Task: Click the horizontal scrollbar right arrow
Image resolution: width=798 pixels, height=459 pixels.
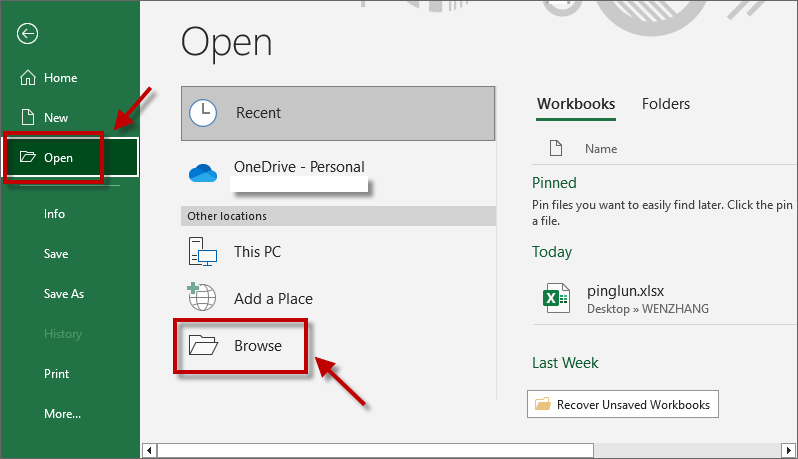Action: pos(788,450)
